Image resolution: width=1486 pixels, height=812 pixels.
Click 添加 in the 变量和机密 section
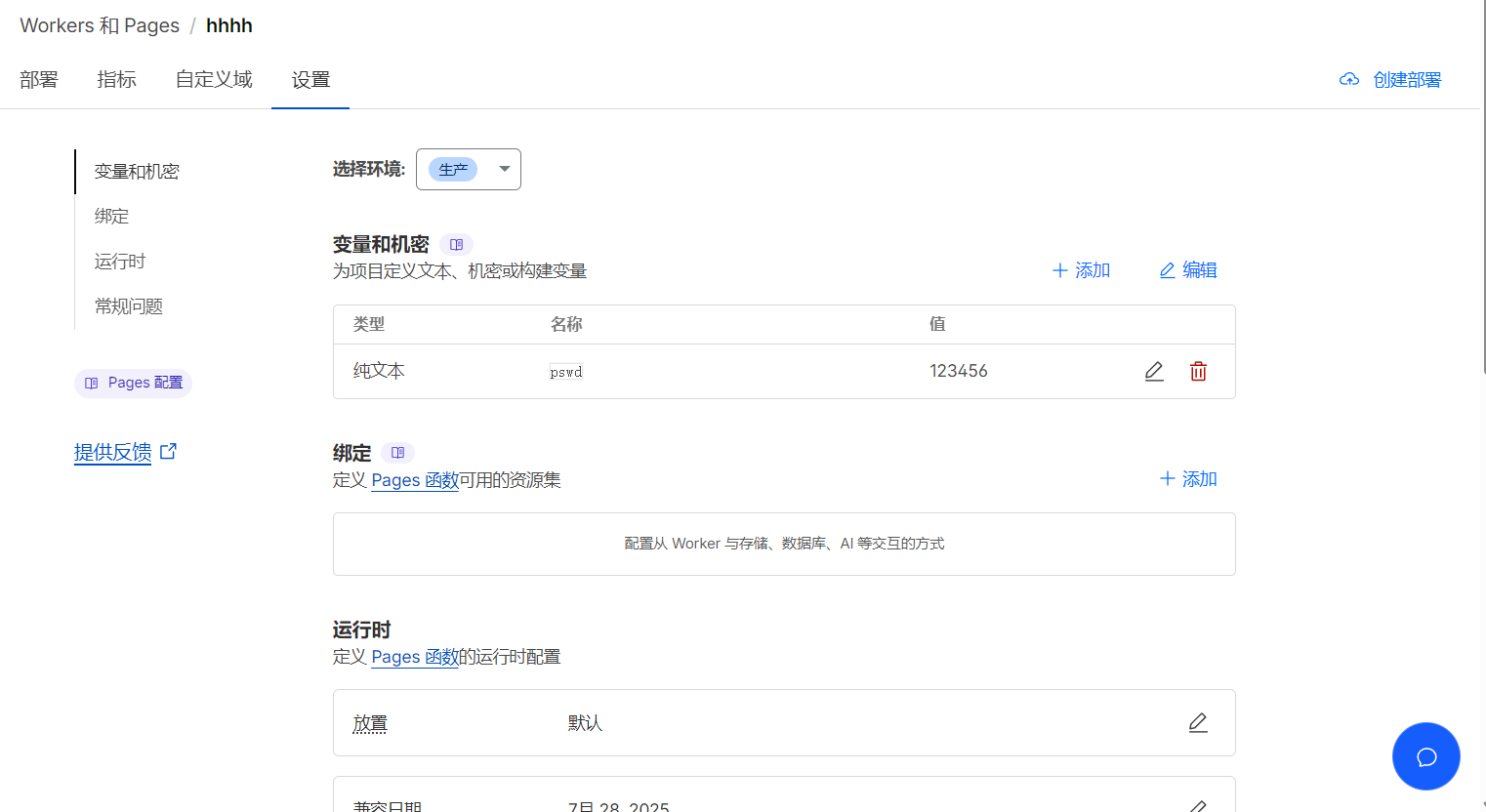click(1081, 270)
